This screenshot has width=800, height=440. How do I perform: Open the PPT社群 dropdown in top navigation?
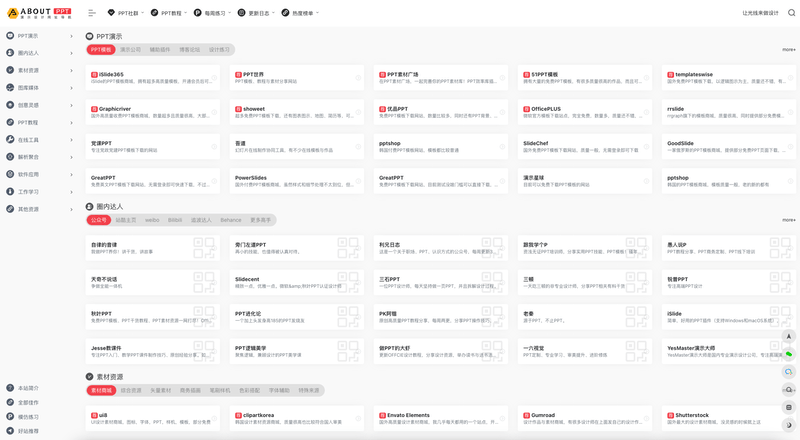pyautogui.click(x=126, y=13)
